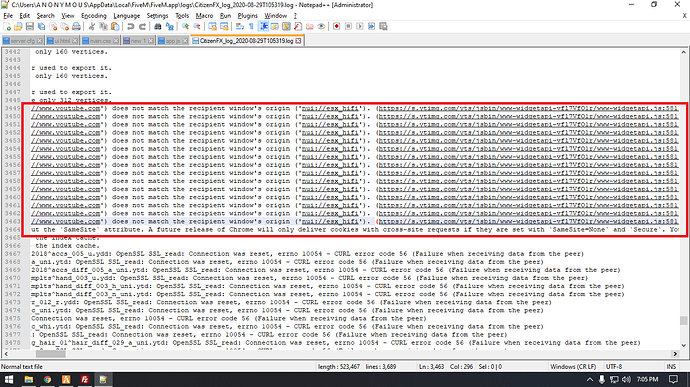Print the document toolbar icon

(x=76, y=26)
